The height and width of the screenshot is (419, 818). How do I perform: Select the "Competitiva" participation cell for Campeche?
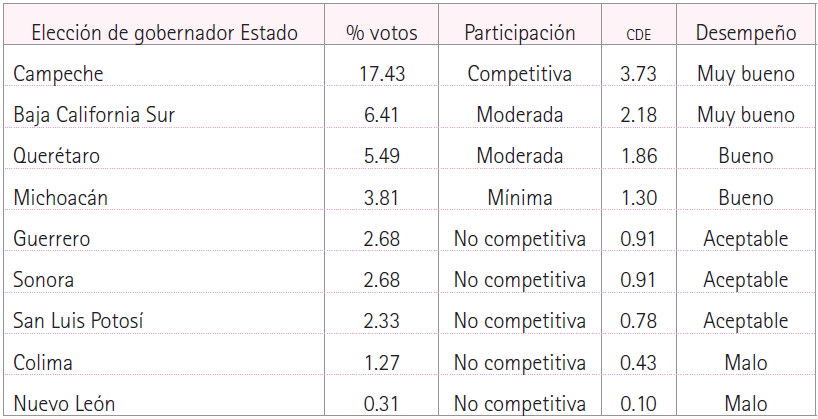coord(519,73)
